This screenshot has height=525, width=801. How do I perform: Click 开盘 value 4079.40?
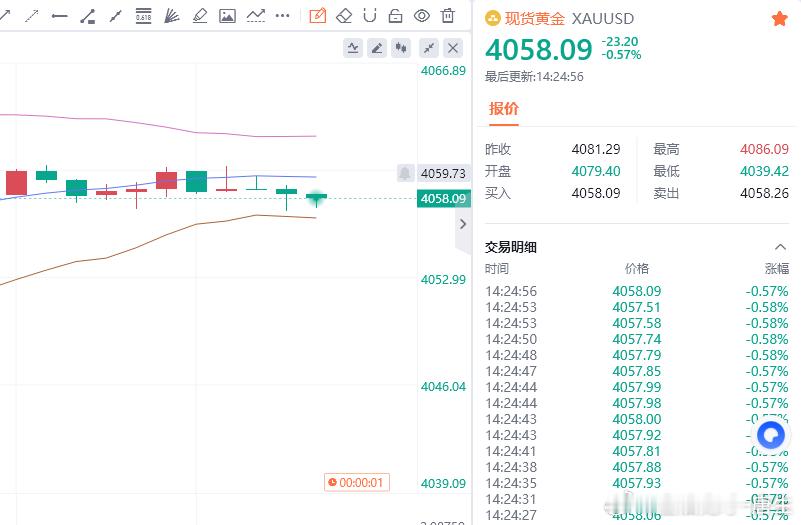point(596,171)
